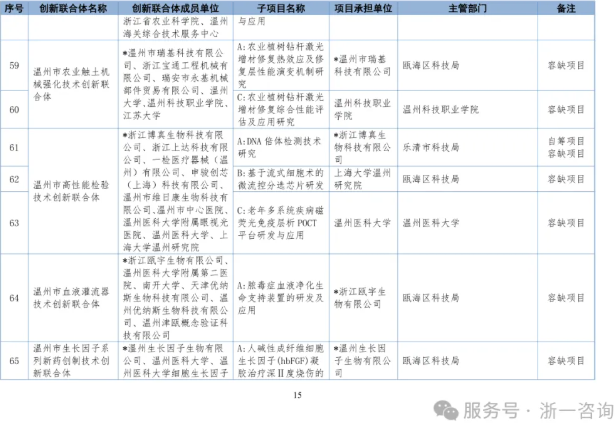Select row number 59
Viewport: 615px width, 424px height.
click(x=14, y=66)
